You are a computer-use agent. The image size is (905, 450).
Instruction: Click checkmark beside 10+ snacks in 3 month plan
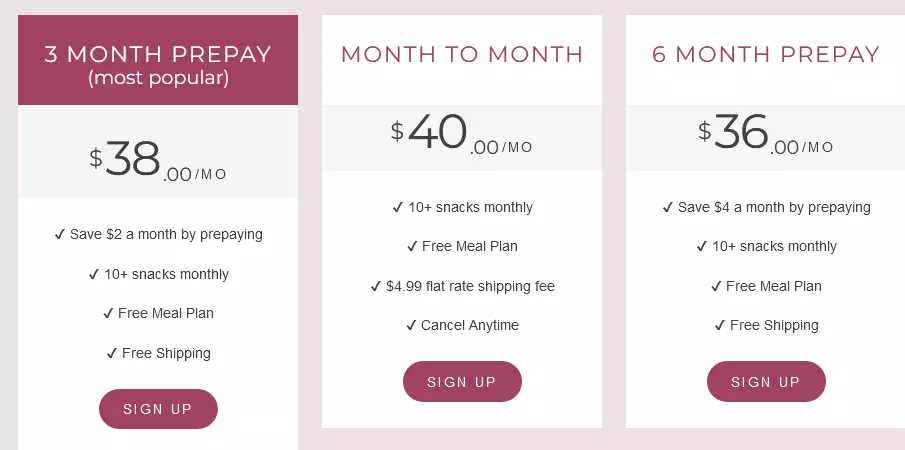[94, 275]
